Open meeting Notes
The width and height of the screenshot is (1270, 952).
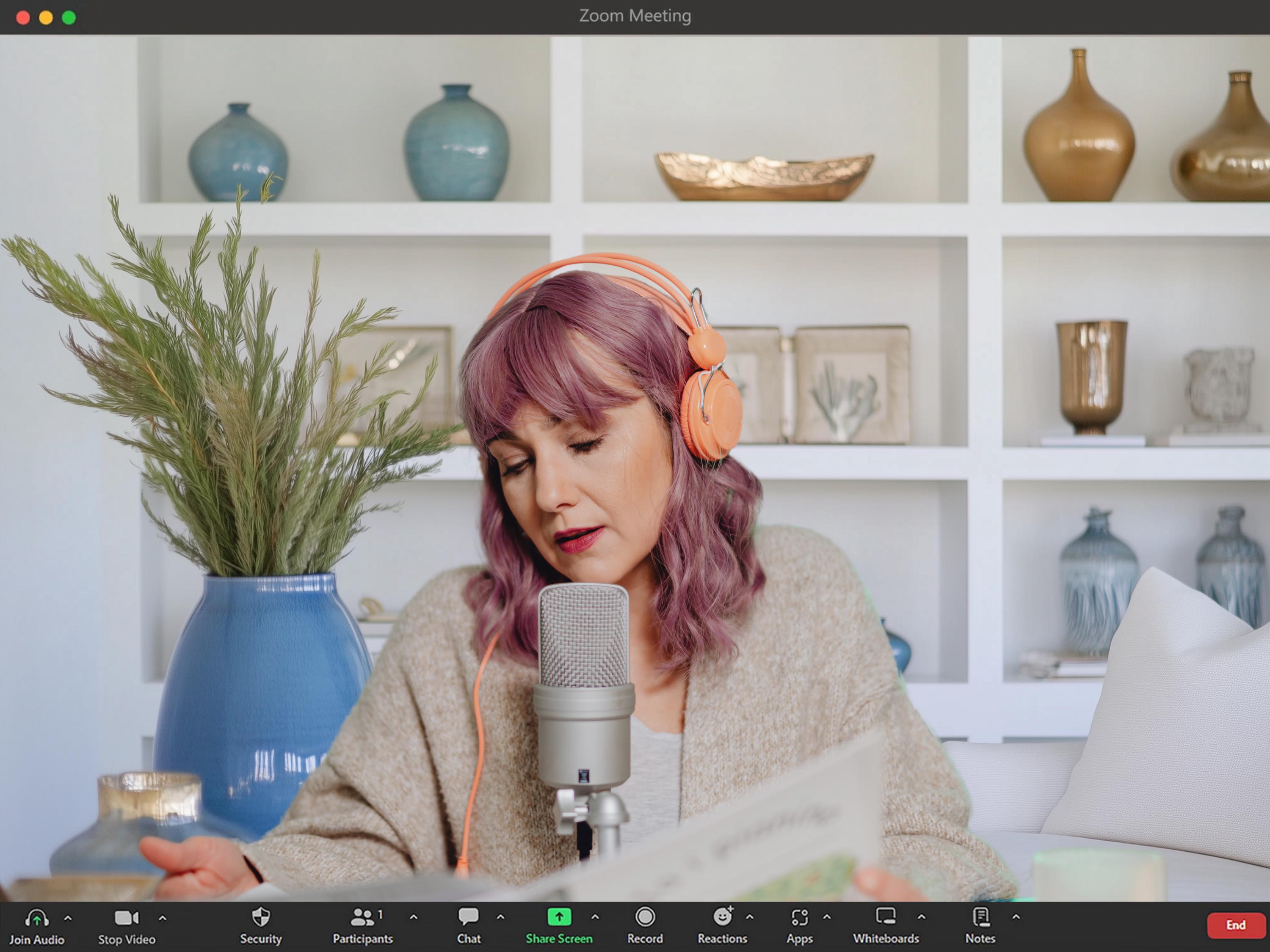(x=980, y=927)
